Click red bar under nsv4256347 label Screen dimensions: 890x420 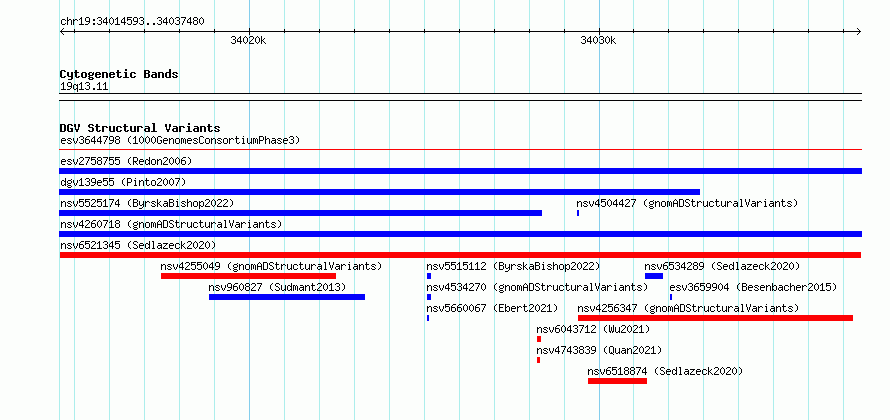[x=715, y=318]
